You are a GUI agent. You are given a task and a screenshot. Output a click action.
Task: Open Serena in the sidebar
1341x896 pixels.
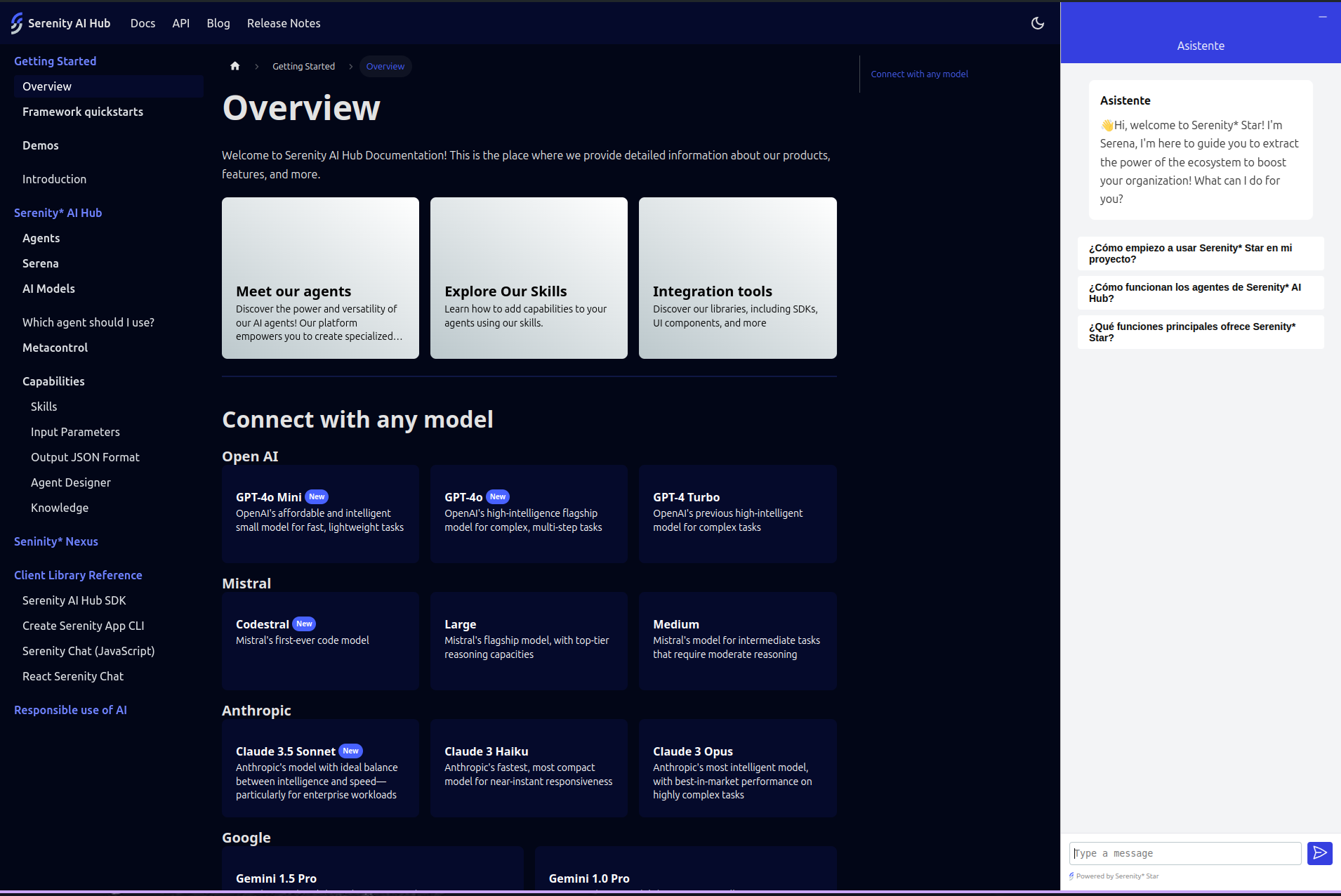pos(41,263)
